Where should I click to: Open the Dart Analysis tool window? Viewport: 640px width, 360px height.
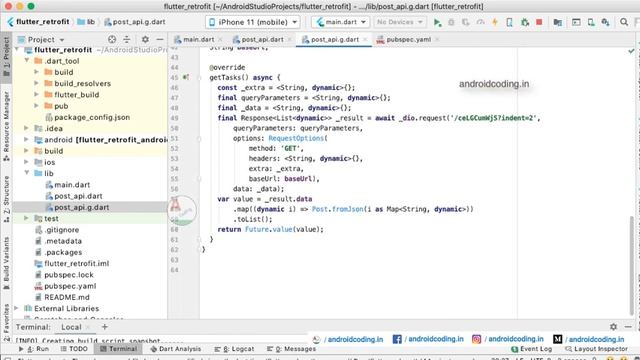pos(176,349)
